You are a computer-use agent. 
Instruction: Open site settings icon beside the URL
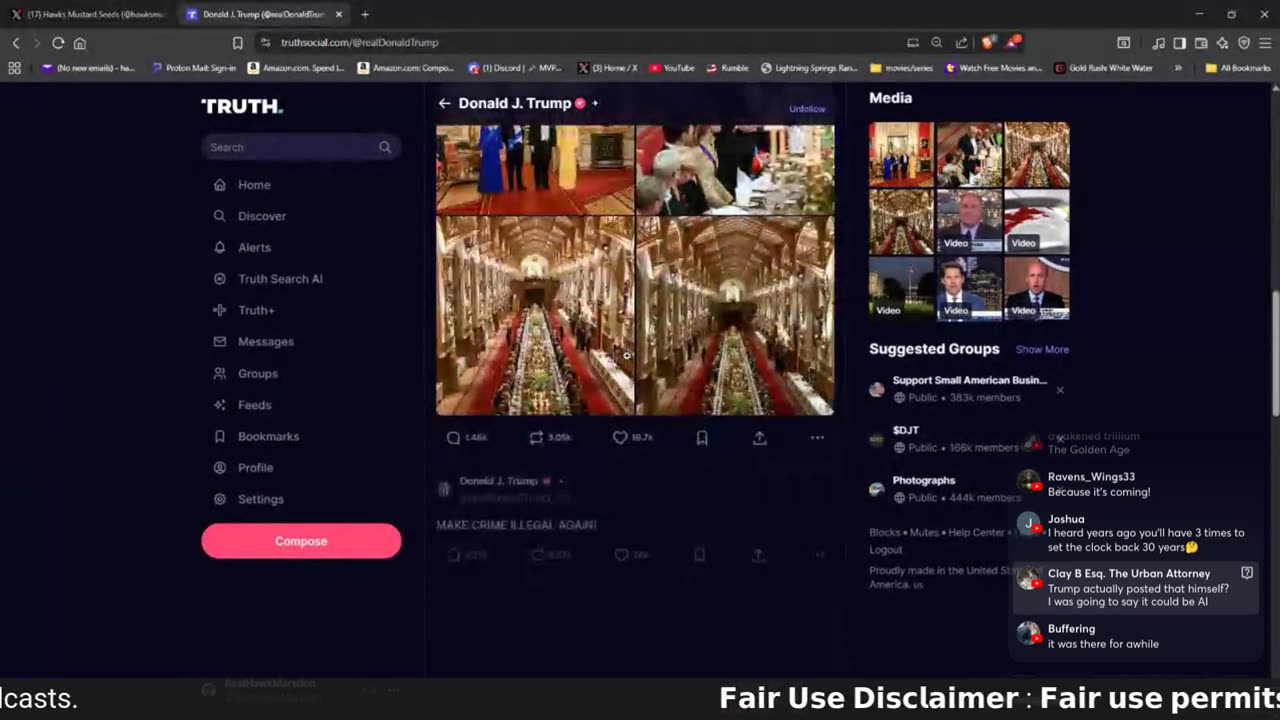(x=265, y=43)
